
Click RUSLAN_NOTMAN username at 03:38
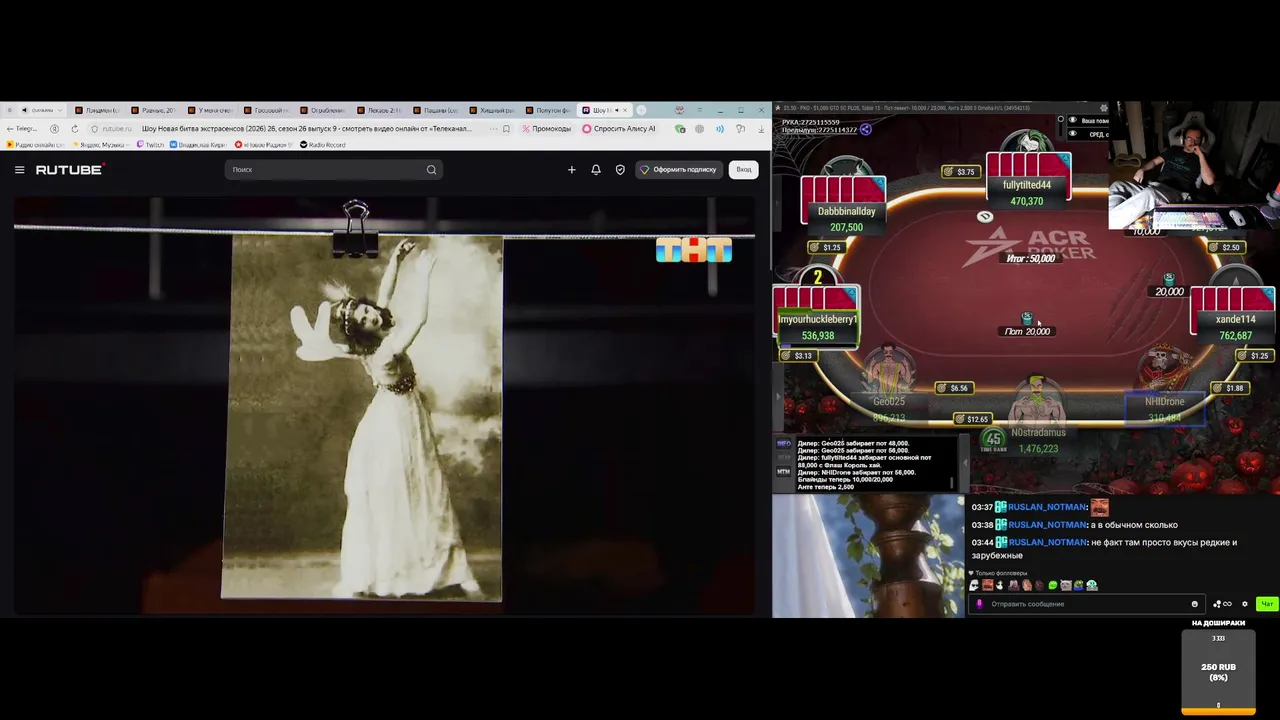point(1047,525)
